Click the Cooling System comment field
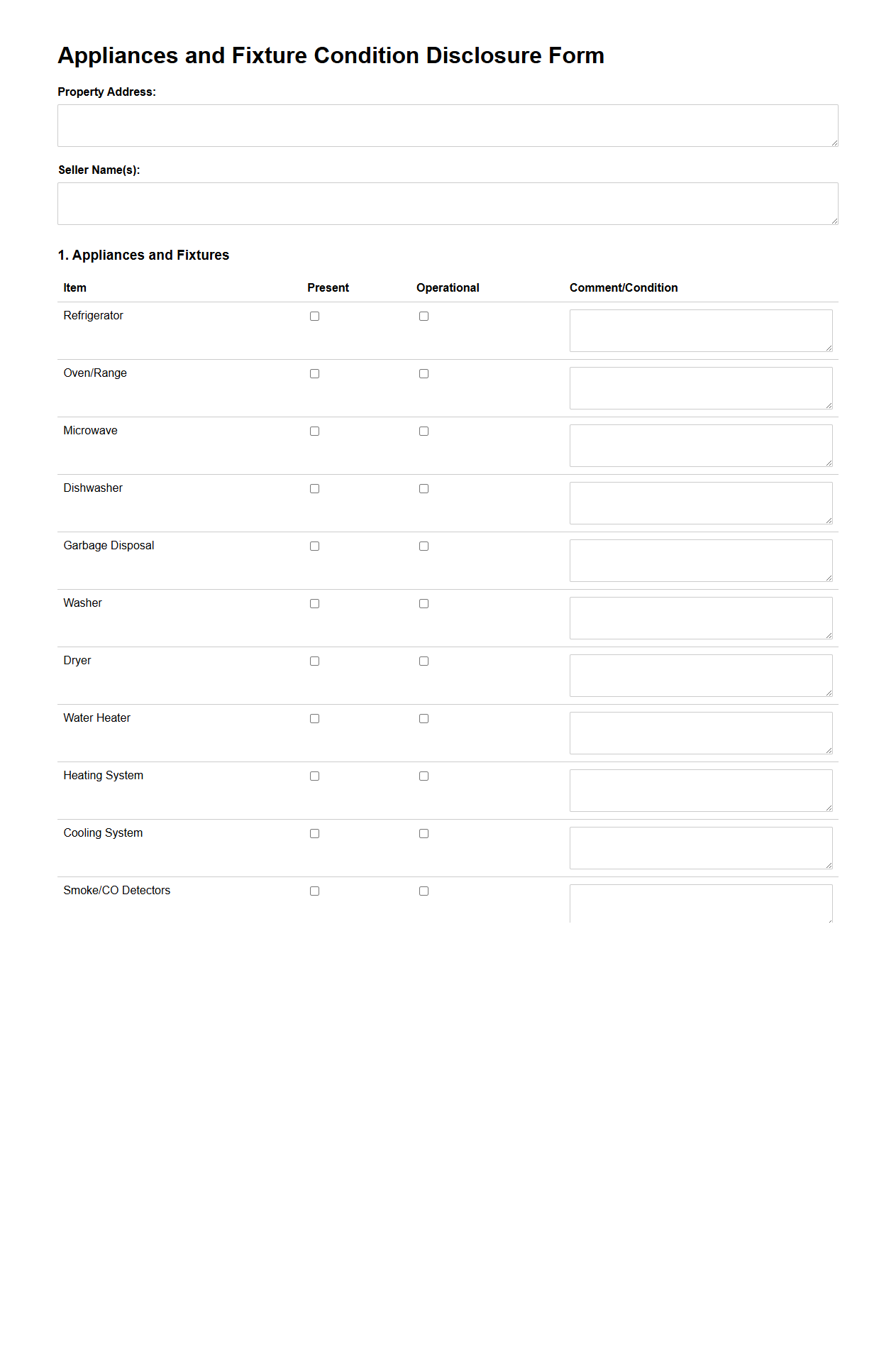Screen dimensions: 896x1347 click(x=700, y=847)
